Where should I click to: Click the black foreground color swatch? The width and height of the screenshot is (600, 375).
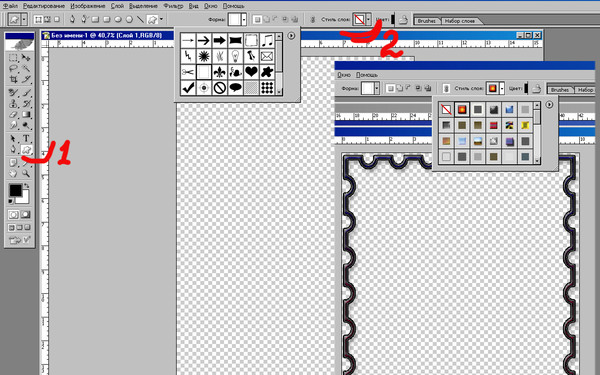pos(16,190)
